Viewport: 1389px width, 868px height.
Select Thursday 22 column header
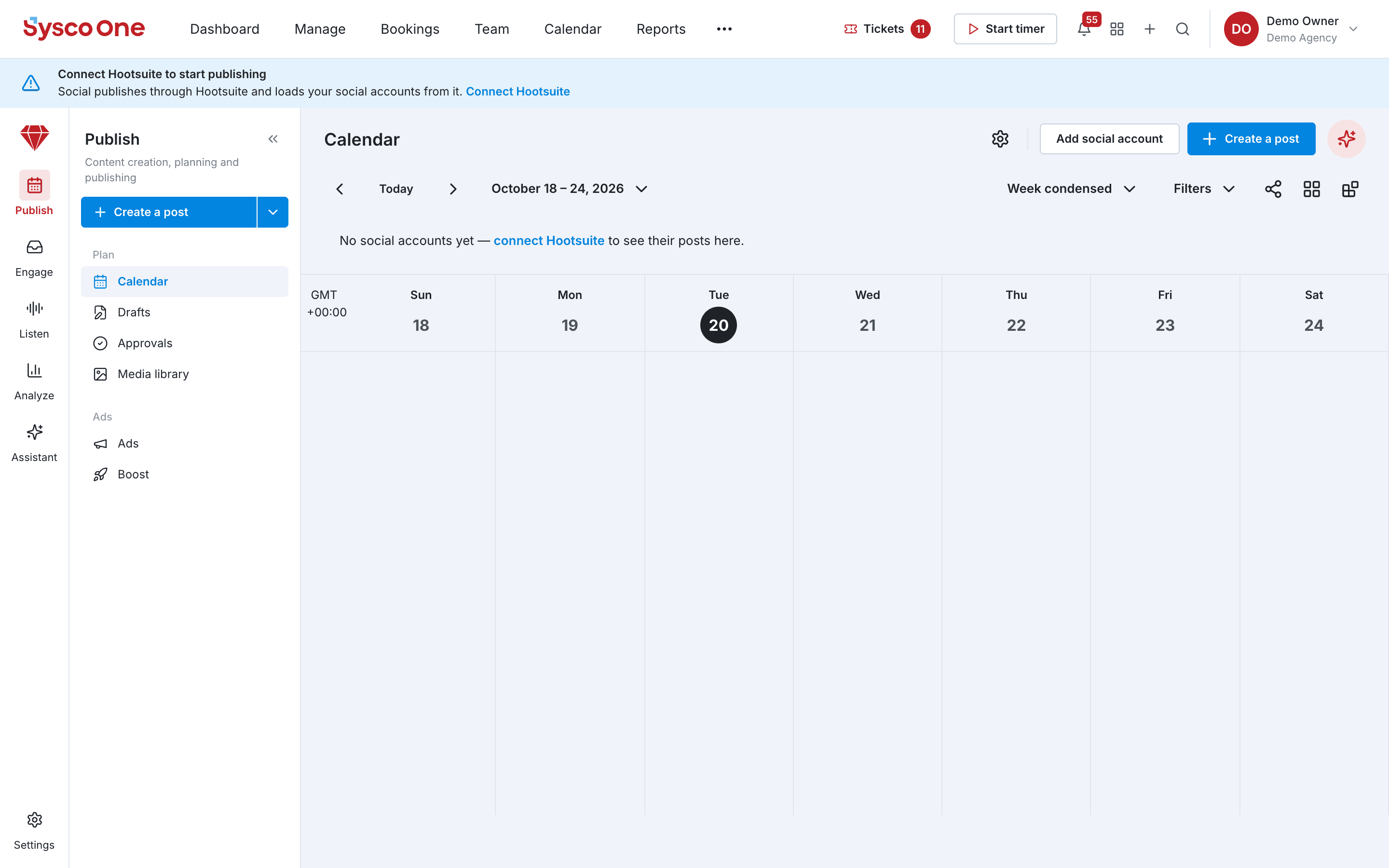pyautogui.click(x=1016, y=313)
